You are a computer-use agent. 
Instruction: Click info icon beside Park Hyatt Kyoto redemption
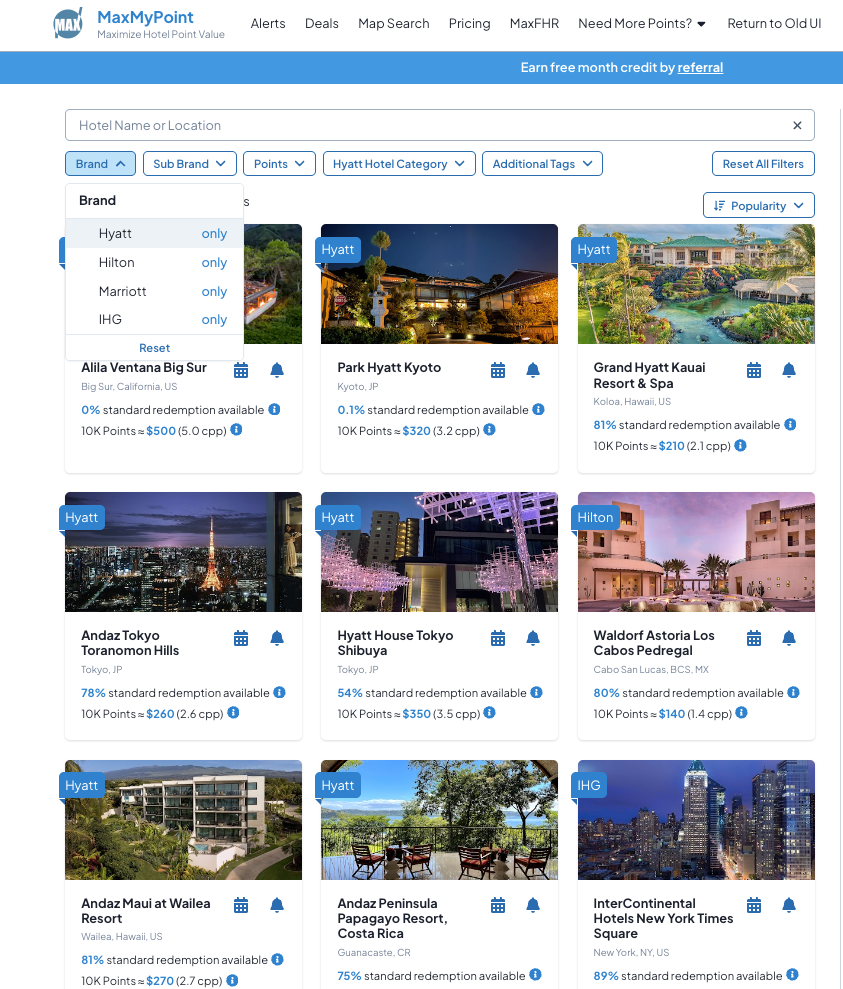[538, 410]
